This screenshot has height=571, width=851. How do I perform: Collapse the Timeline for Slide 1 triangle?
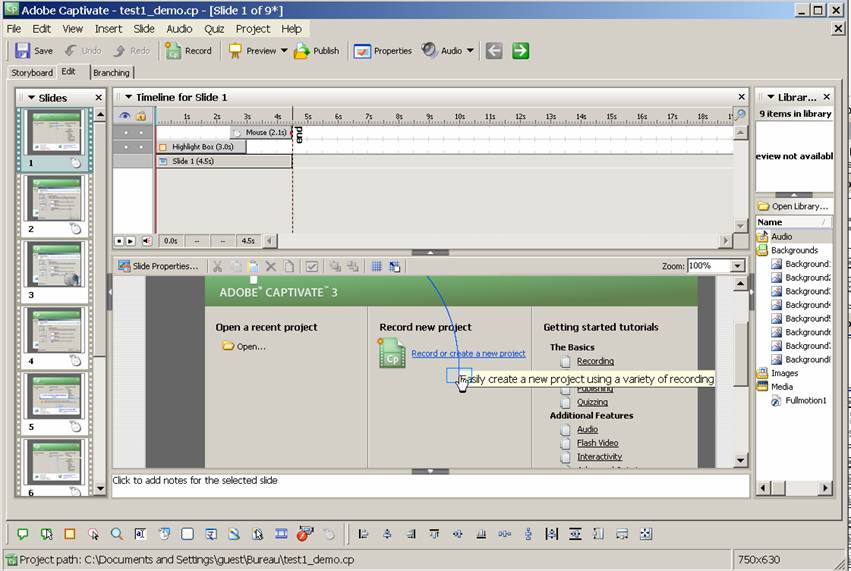click(x=129, y=97)
